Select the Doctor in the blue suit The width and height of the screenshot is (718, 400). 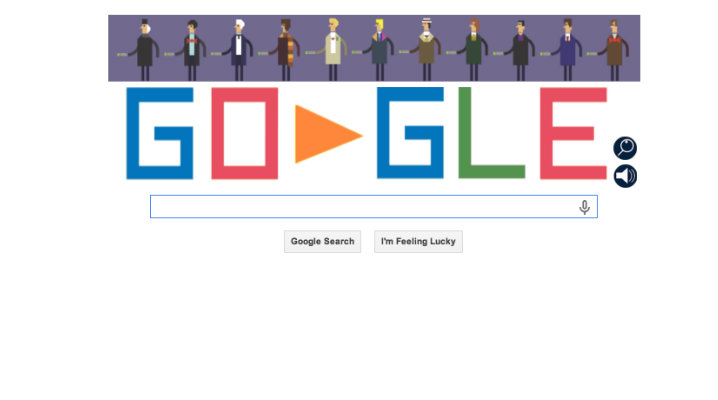[566, 49]
